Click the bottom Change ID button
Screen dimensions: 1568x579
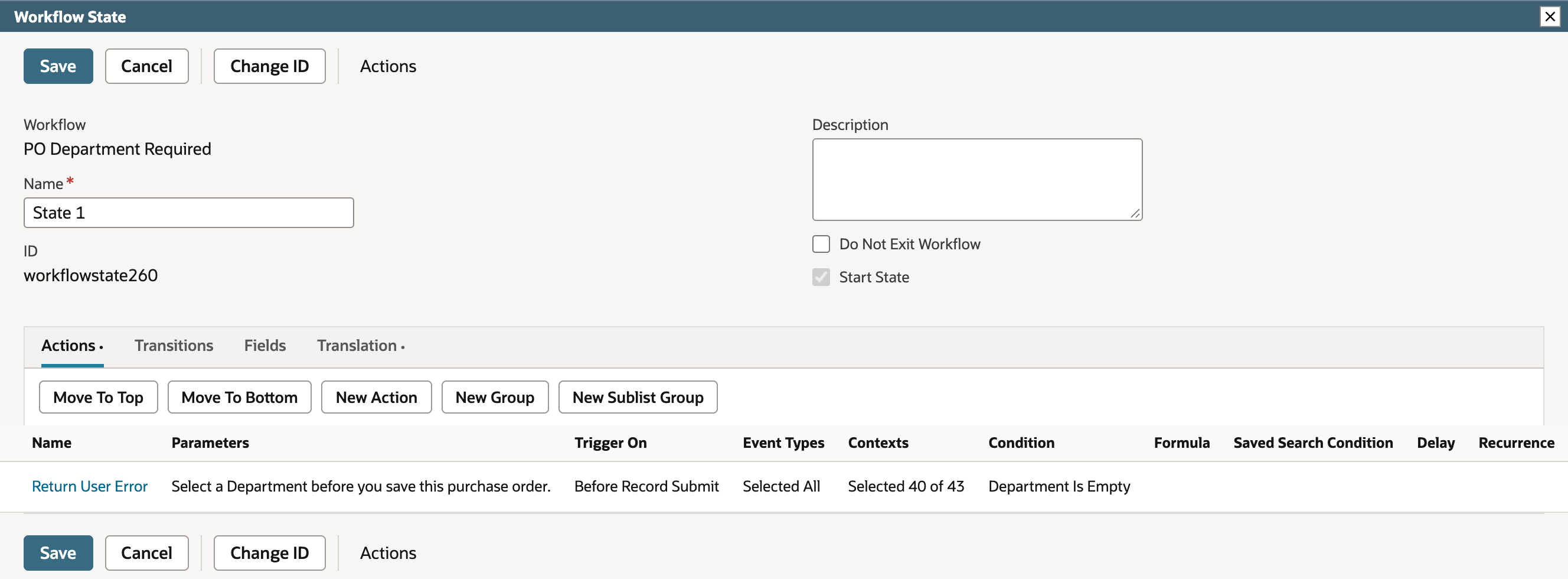[x=270, y=553]
